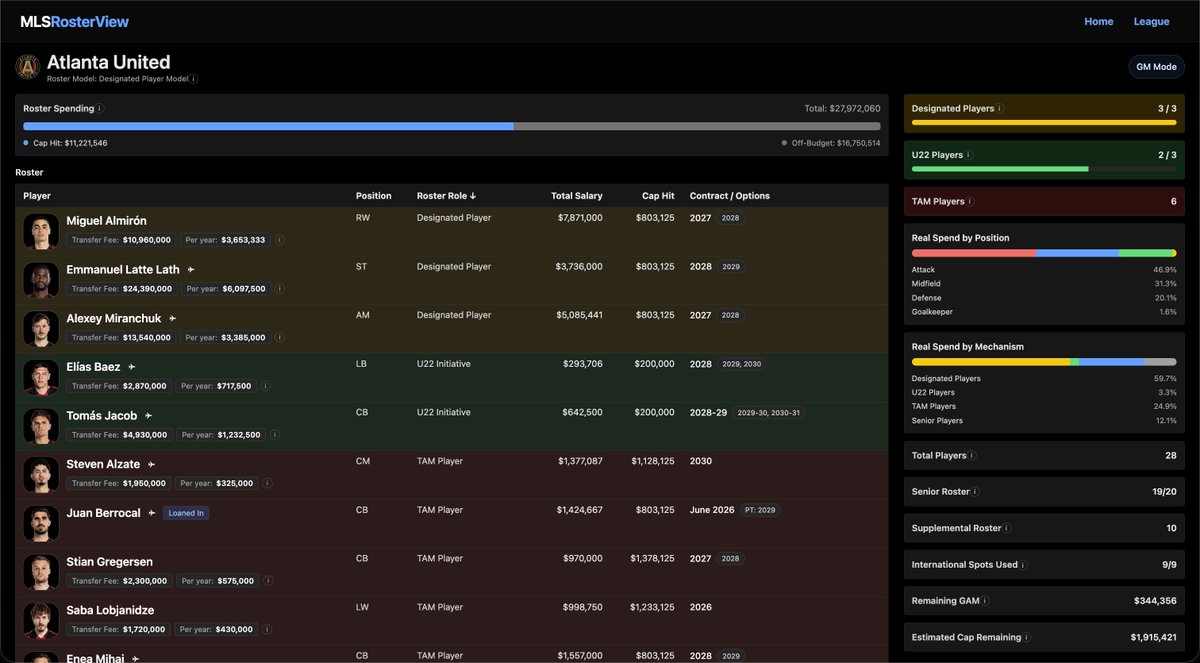Click the plane icon next to Steven Alzate
Viewport: 1200px width, 663px height.
click(152, 464)
